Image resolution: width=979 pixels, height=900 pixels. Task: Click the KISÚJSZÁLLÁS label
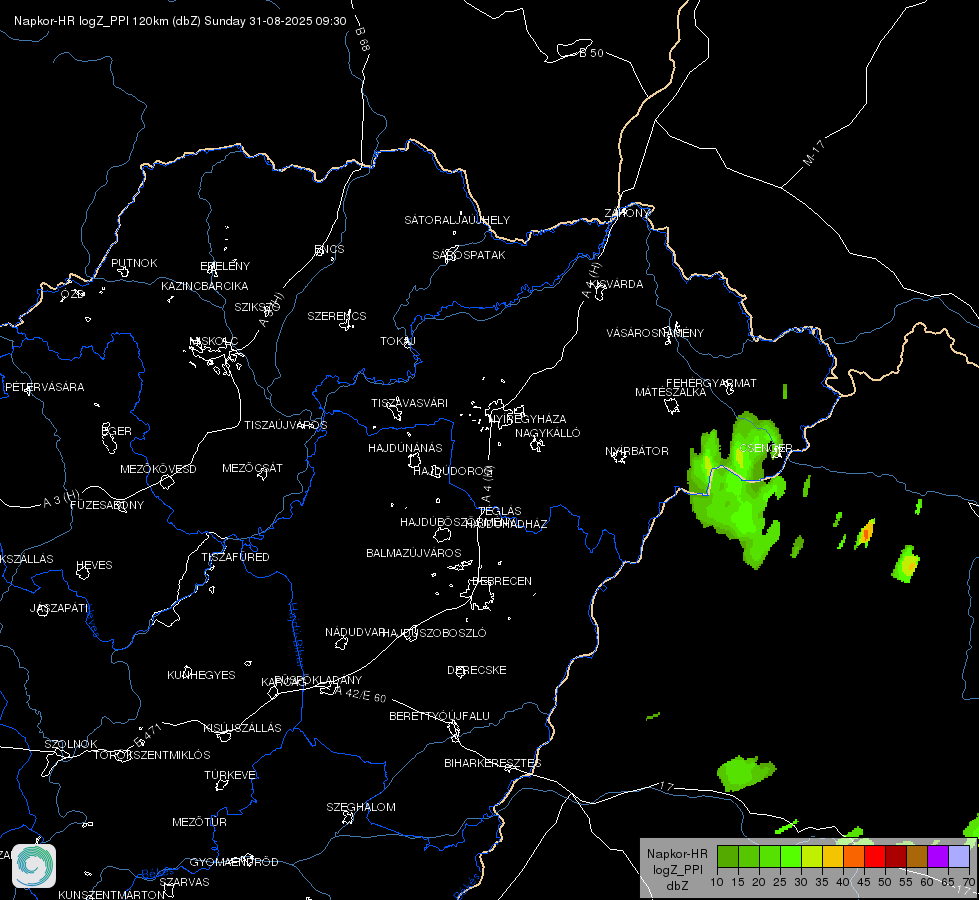[242, 728]
